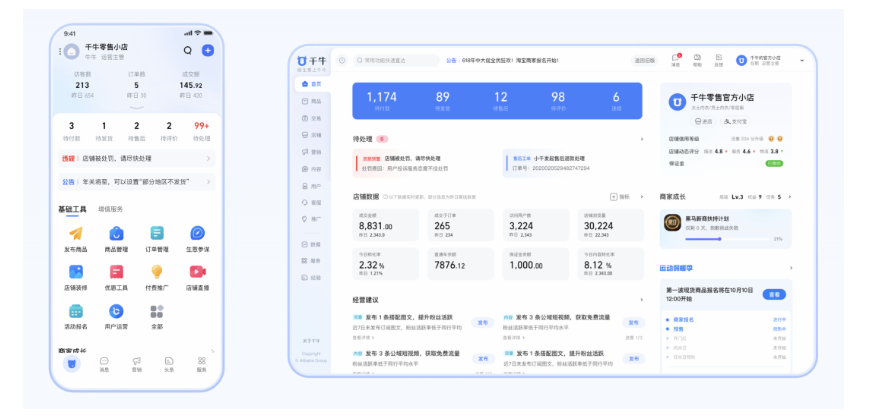This screenshot has height=419, width=880.
Task: Open 活动报名 calendar icon on mobile
Action: 76,311
